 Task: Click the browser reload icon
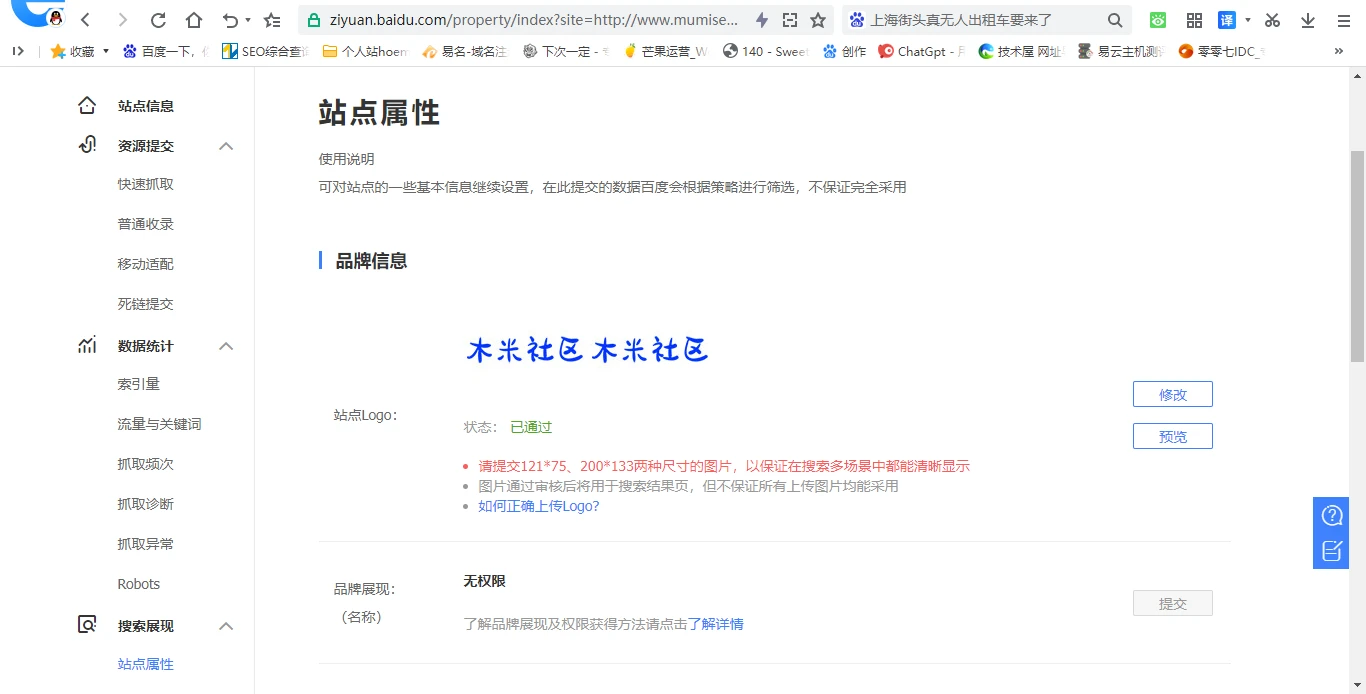(158, 20)
